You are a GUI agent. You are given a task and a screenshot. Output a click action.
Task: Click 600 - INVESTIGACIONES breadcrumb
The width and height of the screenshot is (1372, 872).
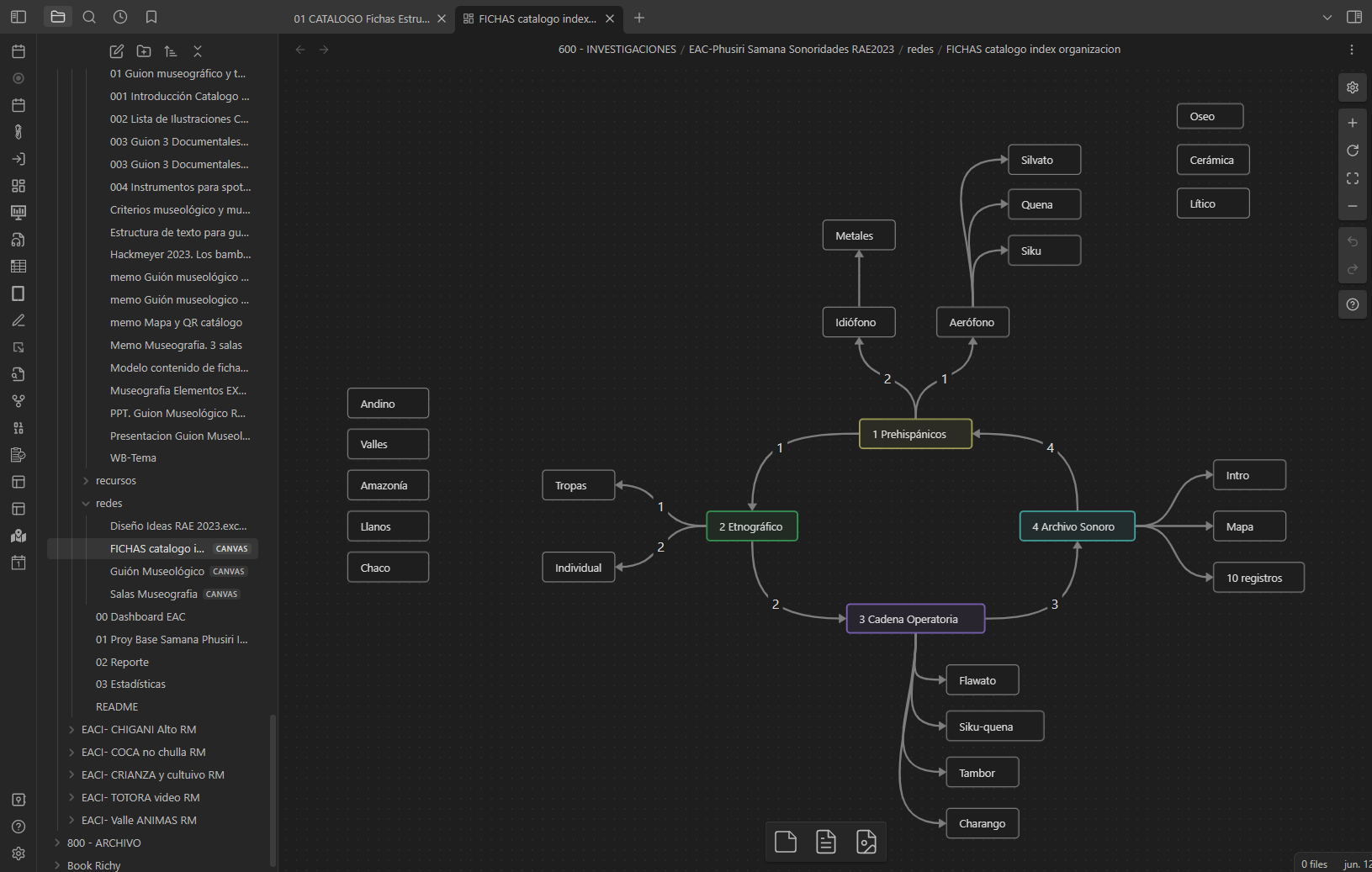click(617, 50)
